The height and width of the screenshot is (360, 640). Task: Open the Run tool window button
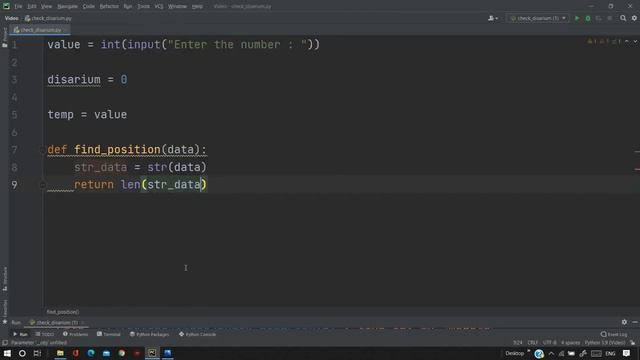[x=20, y=334]
